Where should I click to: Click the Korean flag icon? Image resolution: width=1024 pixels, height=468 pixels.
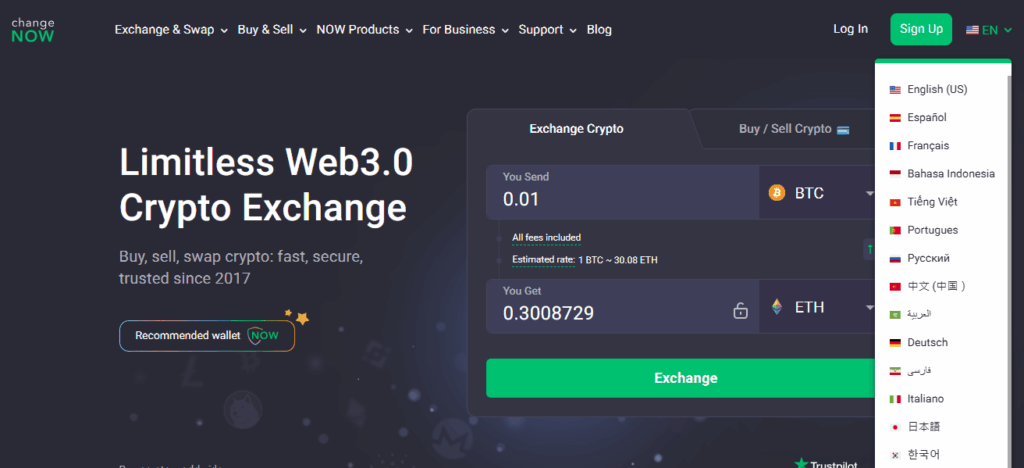click(x=895, y=455)
